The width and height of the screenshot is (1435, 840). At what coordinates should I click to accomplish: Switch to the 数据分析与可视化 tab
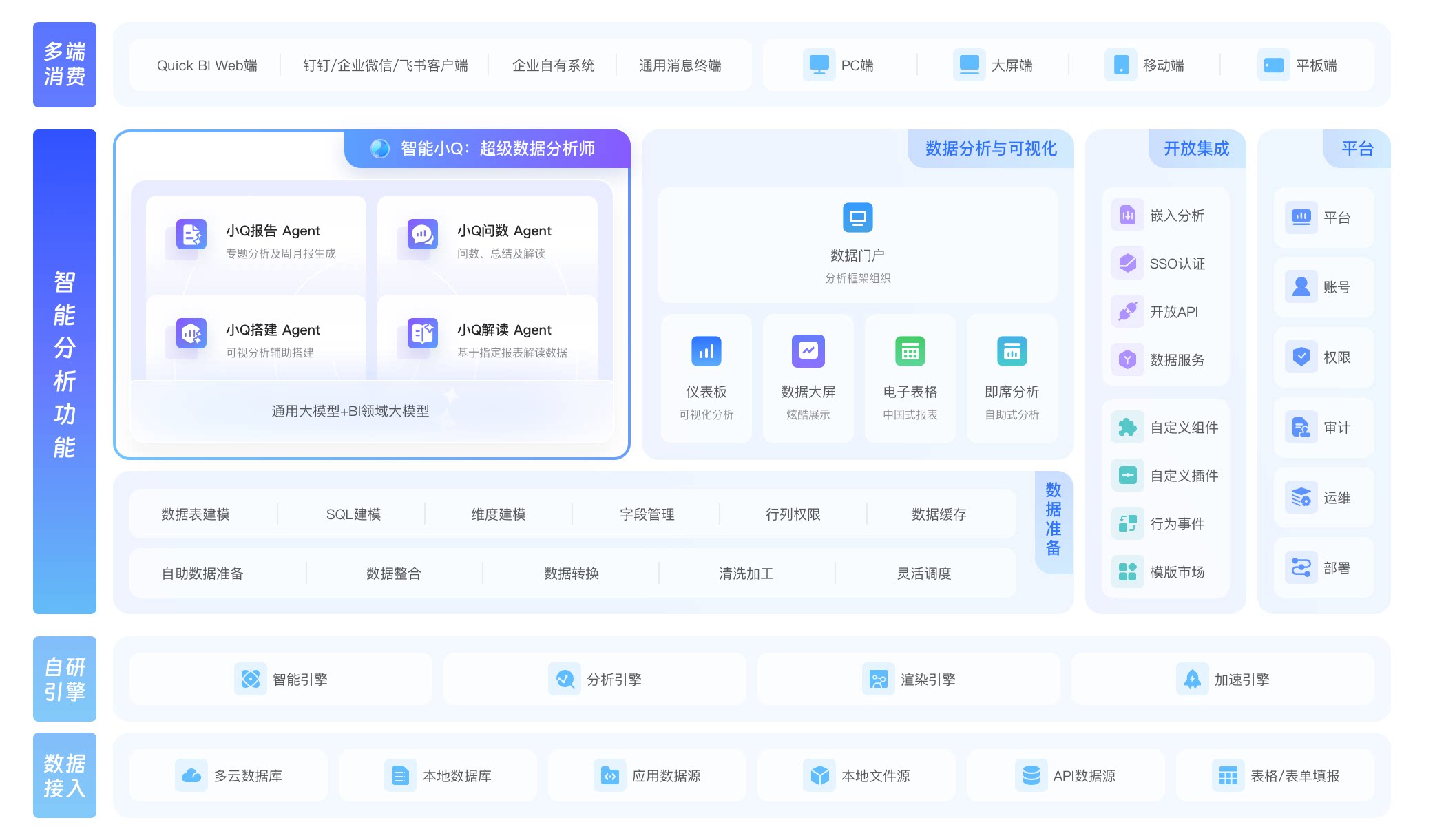click(992, 149)
